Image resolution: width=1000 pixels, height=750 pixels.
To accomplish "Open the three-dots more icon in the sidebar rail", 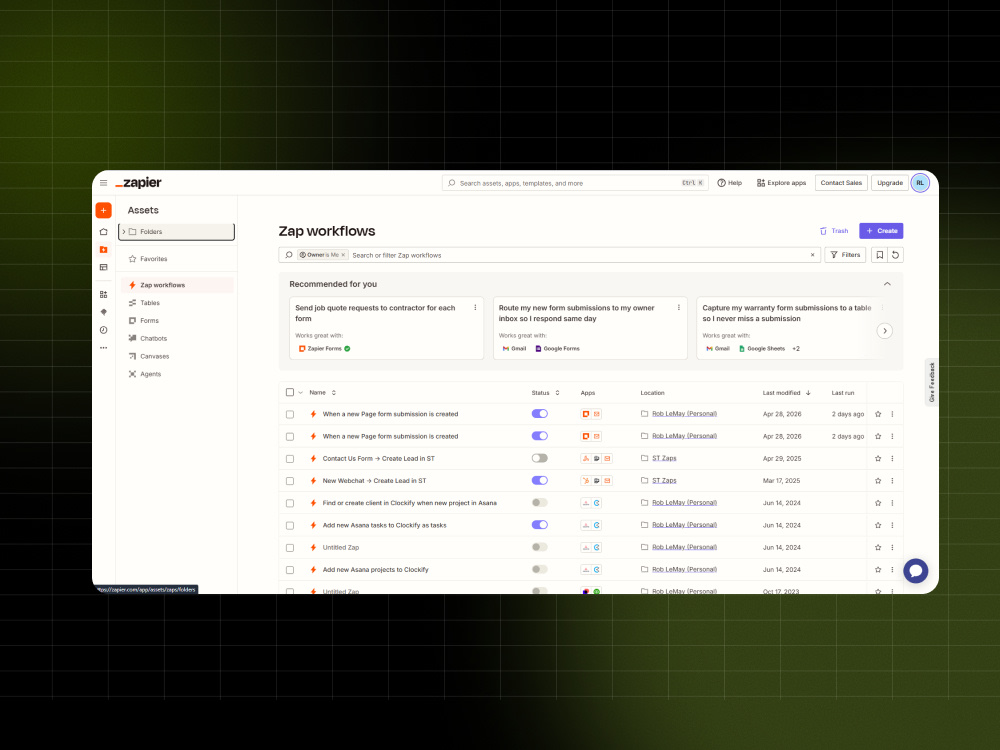I will pyautogui.click(x=103, y=348).
